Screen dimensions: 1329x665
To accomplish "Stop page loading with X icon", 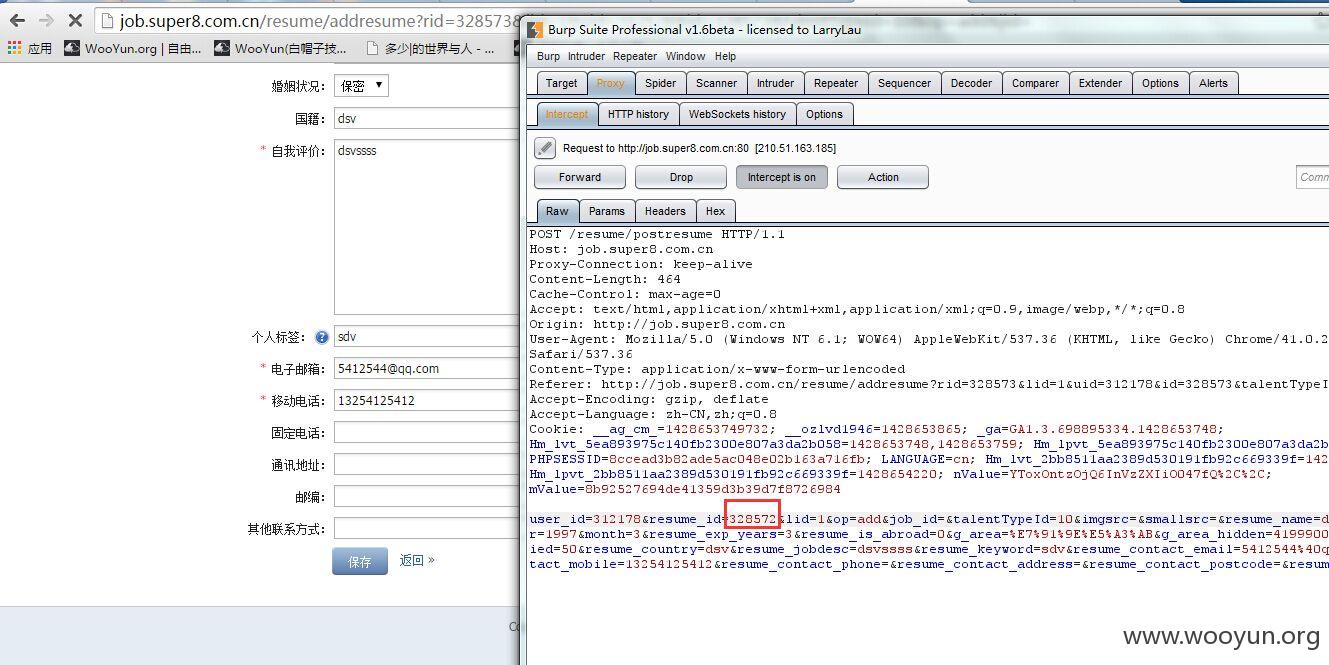I will (x=75, y=20).
